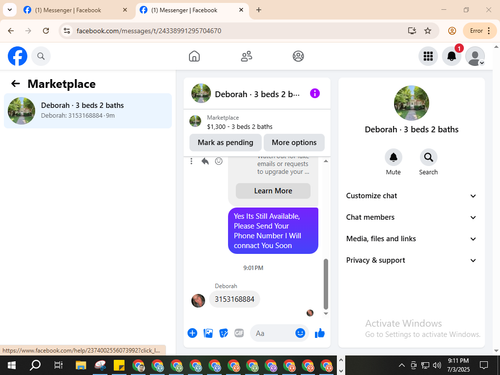Open the message three-dot more menu
The image size is (500, 375).
pyautogui.click(x=191, y=161)
